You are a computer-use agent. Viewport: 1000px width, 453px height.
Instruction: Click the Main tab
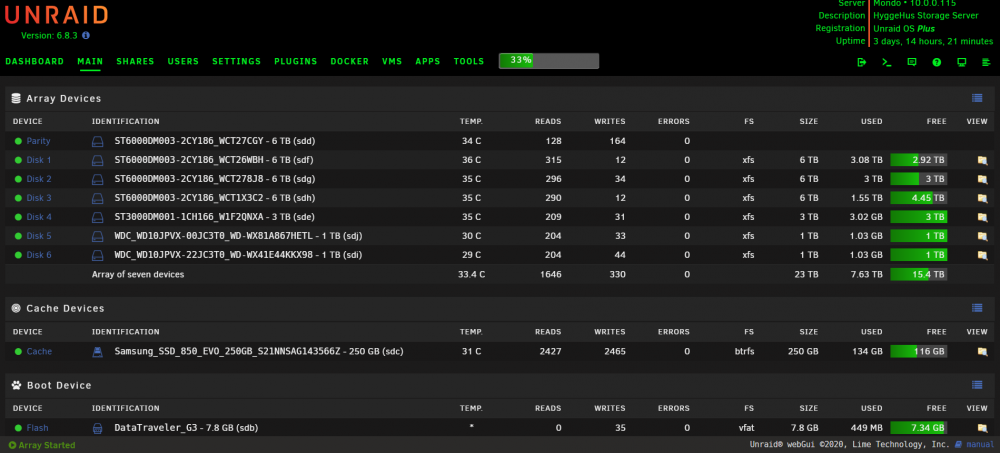pyautogui.click(x=90, y=62)
